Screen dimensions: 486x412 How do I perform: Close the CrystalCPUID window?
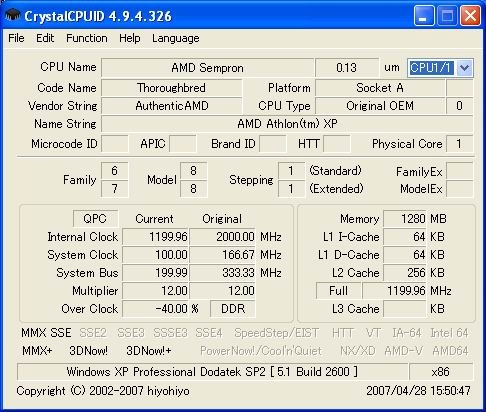tap(470, 16)
